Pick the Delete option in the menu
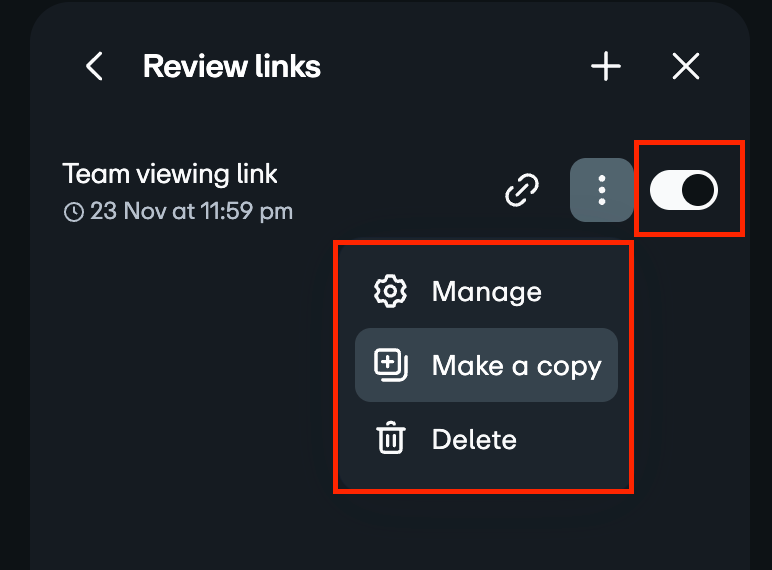Viewport: 772px width, 570px height. [474, 439]
